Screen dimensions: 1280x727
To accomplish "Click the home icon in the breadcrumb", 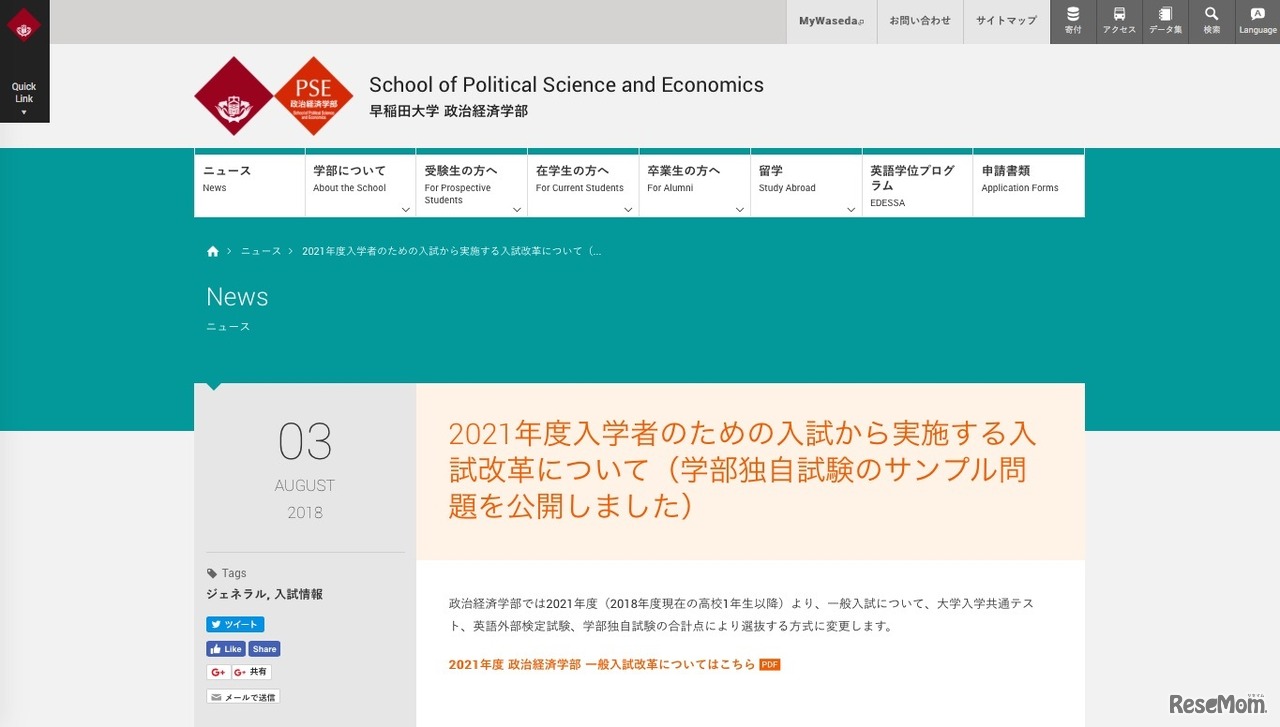I will tap(212, 250).
